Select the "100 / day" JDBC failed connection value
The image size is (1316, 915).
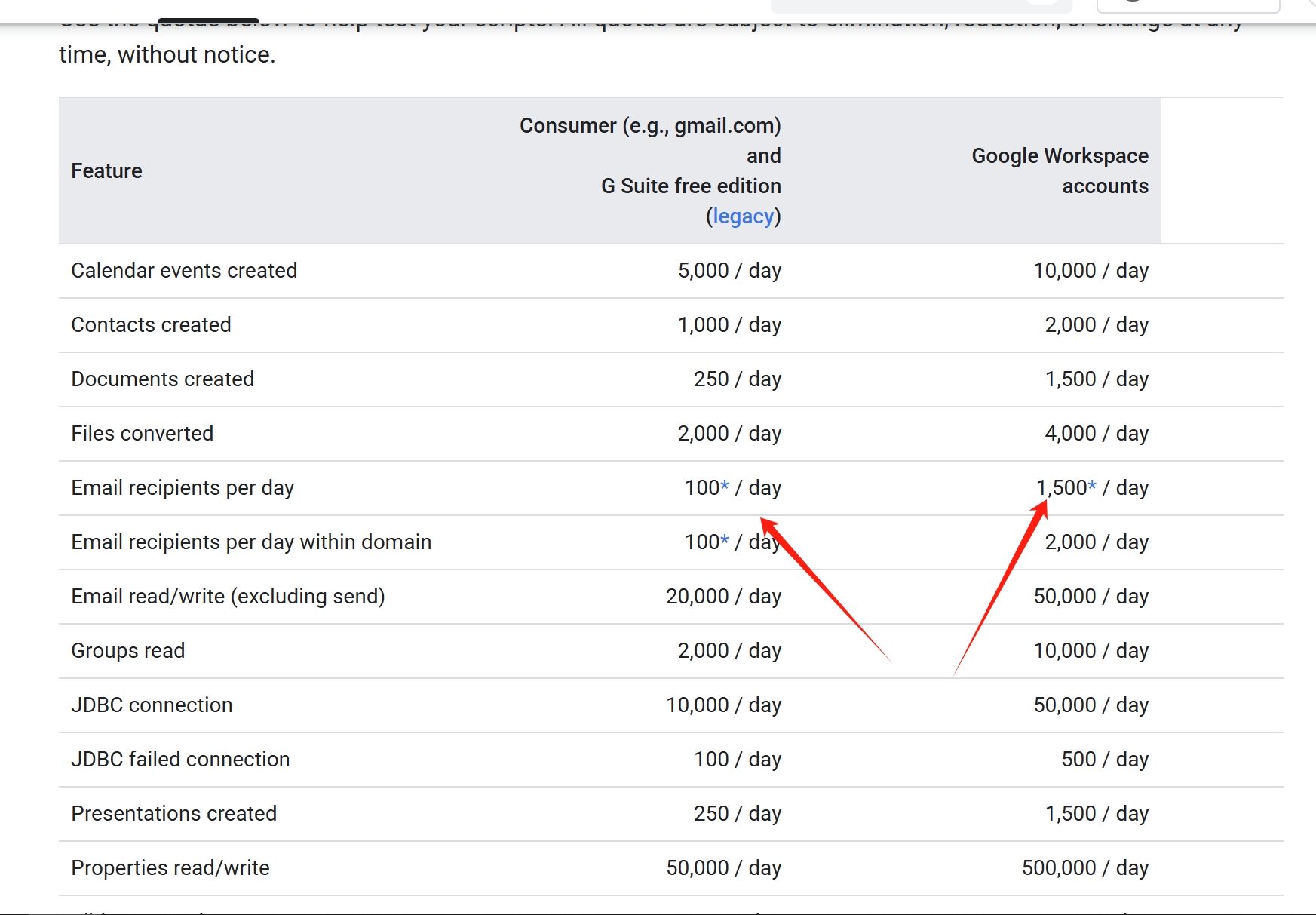click(x=738, y=760)
